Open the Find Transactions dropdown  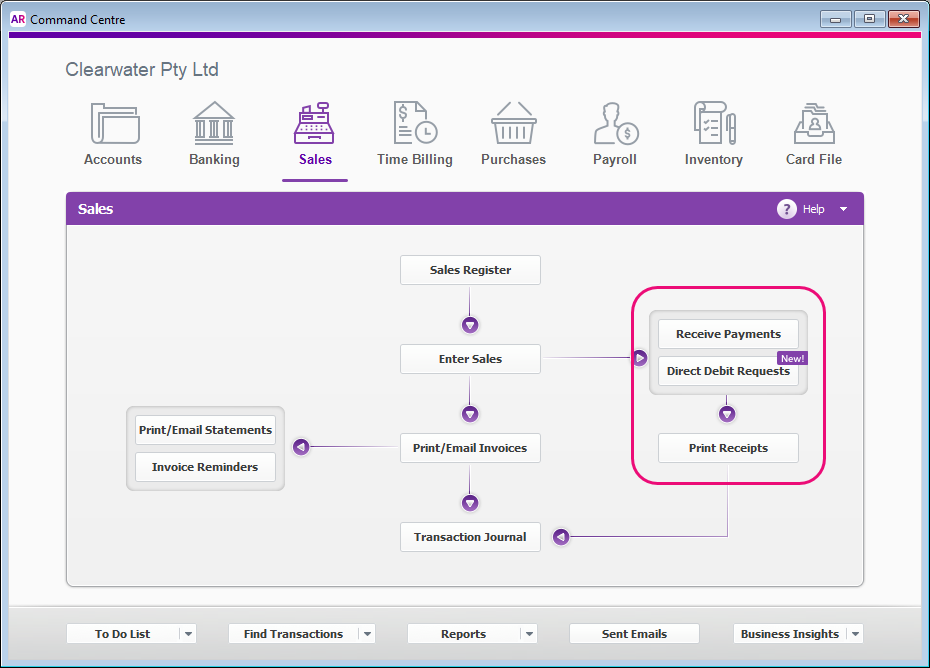tap(368, 633)
